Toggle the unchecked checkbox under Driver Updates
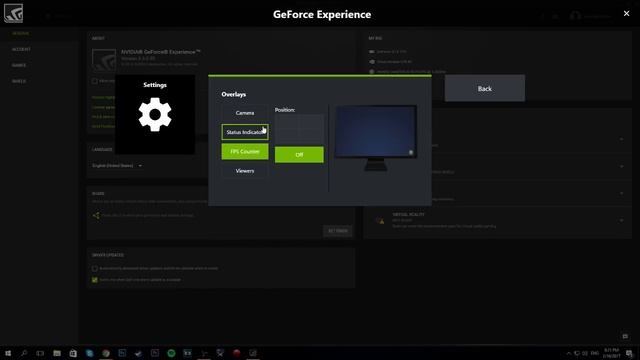This screenshot has width=640, height=360. [x=95, y=269]
